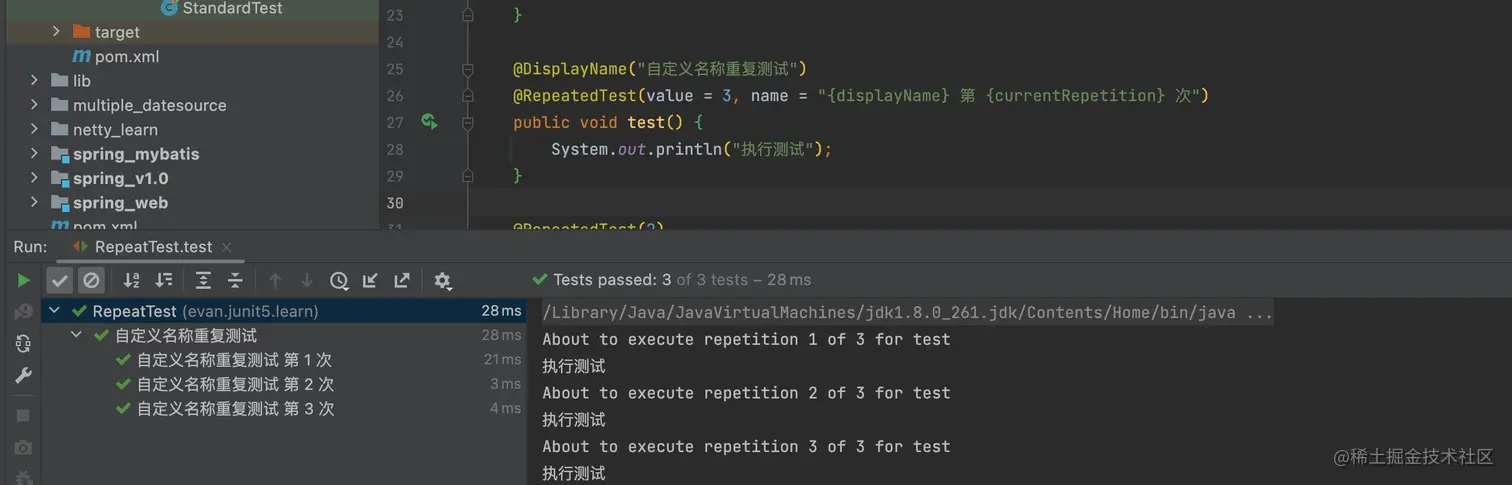Image resolution: width=1512 pixels, height=485 pixels.
Task: Open pom.xml under the target folder
Action: [x=126, y=57]
